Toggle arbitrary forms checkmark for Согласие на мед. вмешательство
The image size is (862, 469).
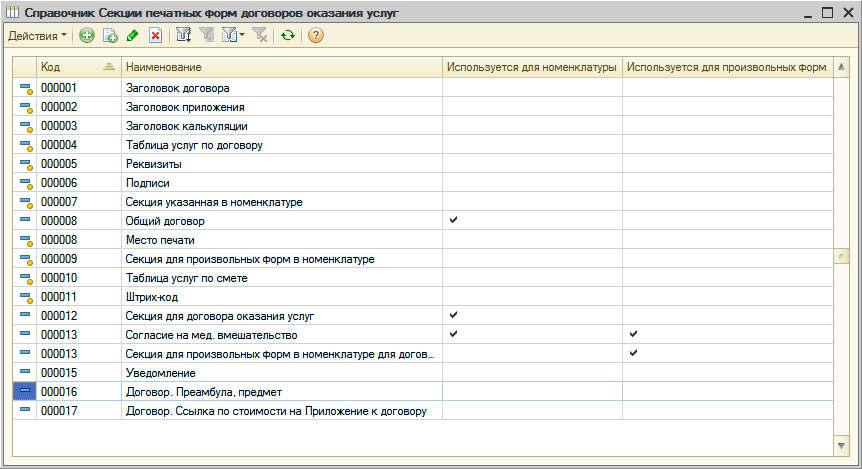tap(633, 334)
